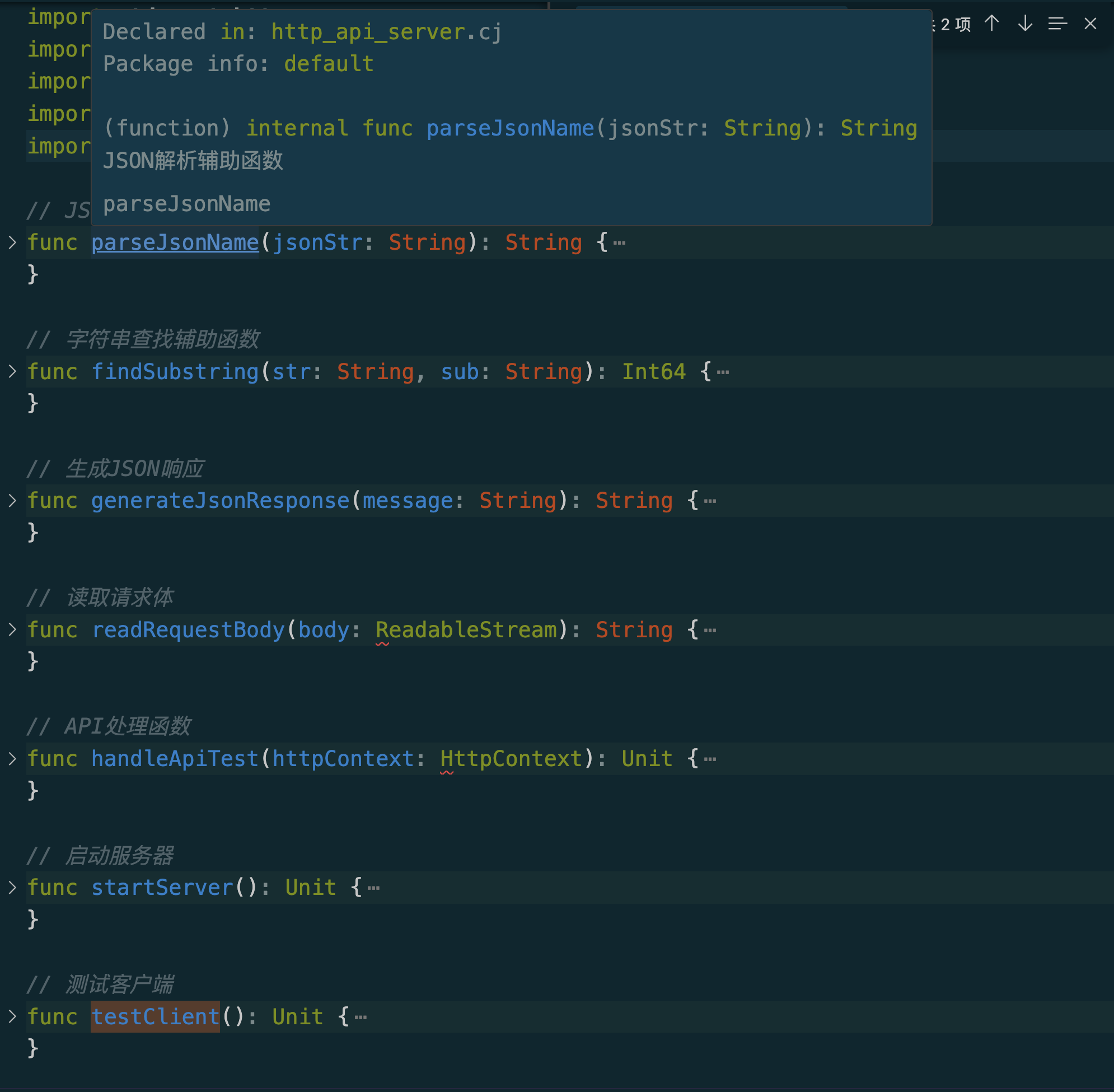Click highlighted testClient function name
The image size is (1114, 1092).
coord(156,1017)
